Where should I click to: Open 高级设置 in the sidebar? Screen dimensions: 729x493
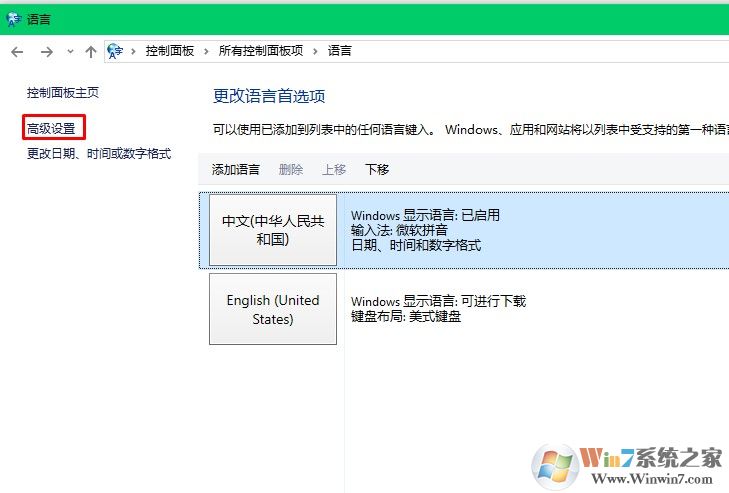coord(51,128)
